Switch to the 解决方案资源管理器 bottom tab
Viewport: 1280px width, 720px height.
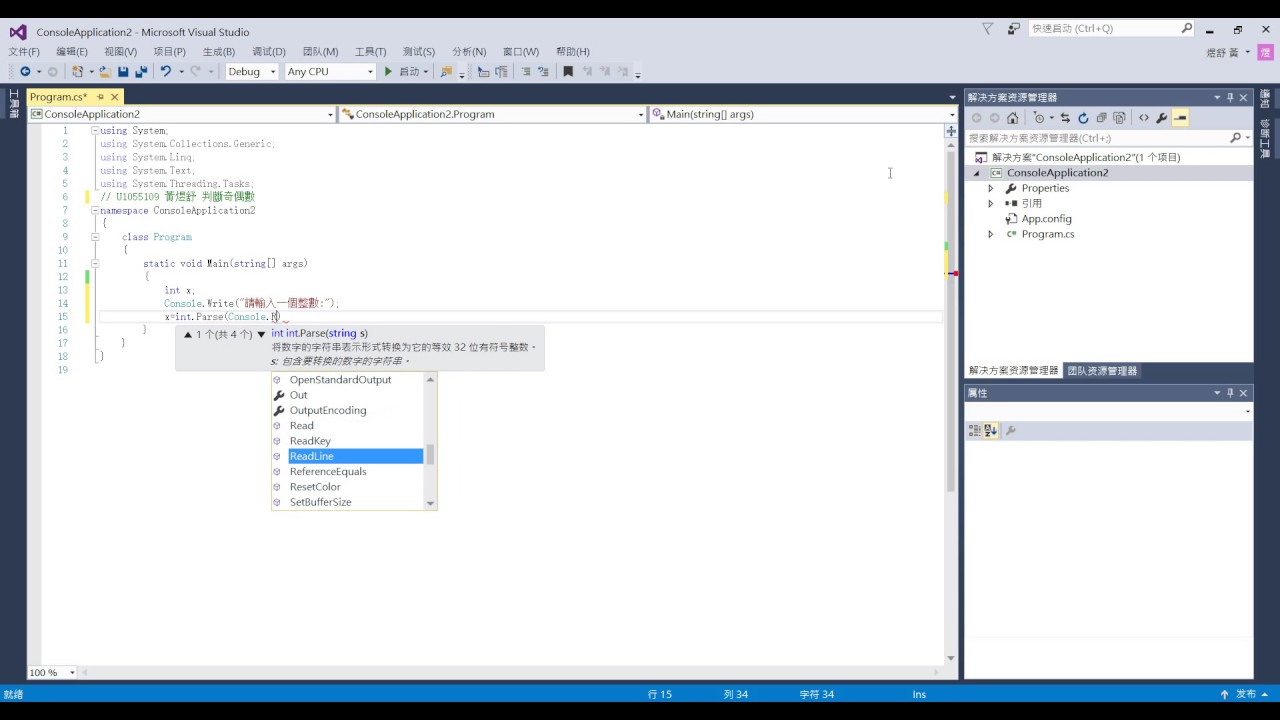[x=1013, y=371]
